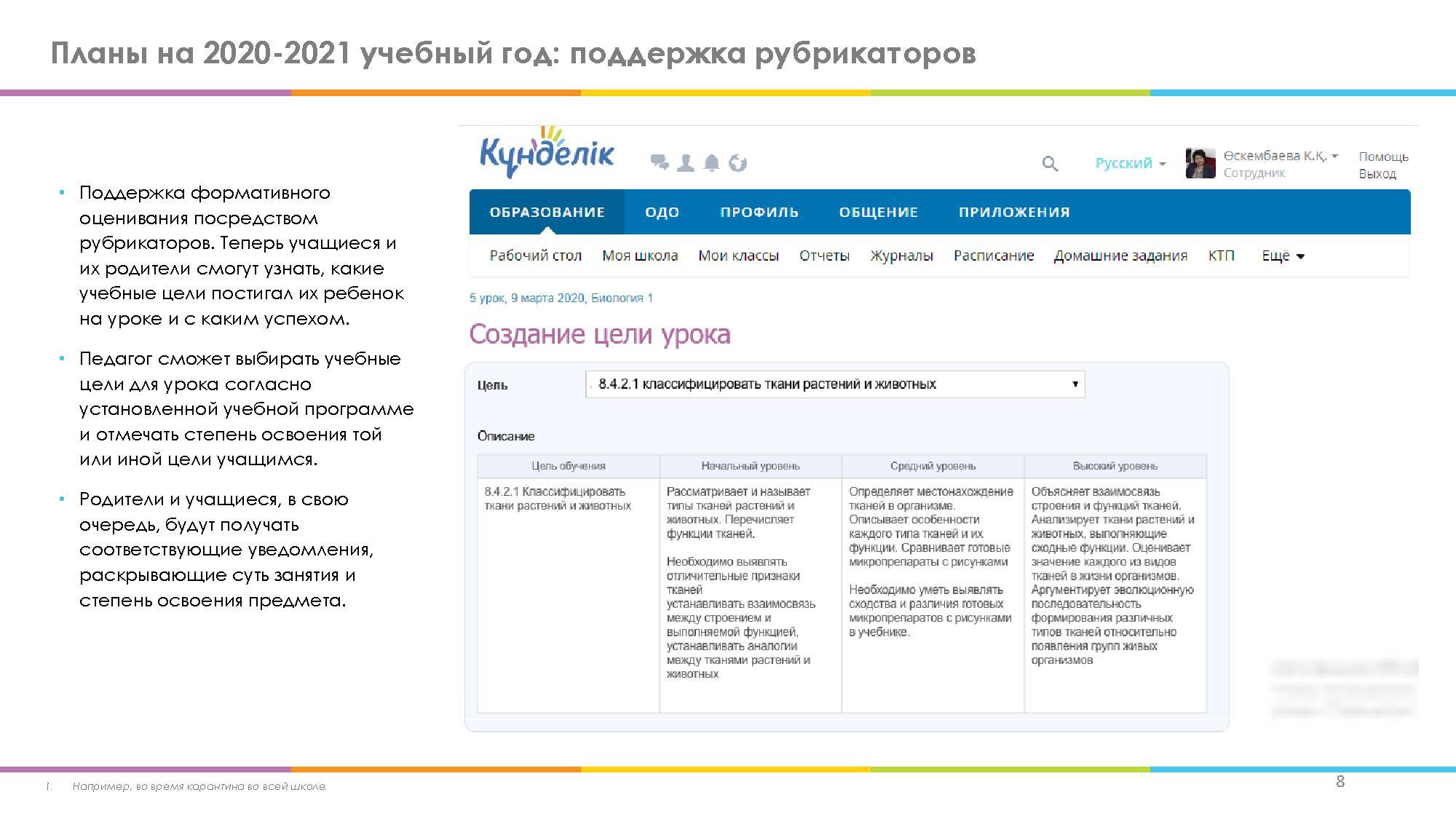Screen dimensions: 1456x819
Task: Click the Күнделік logo
Action: (x=547, y=154)
